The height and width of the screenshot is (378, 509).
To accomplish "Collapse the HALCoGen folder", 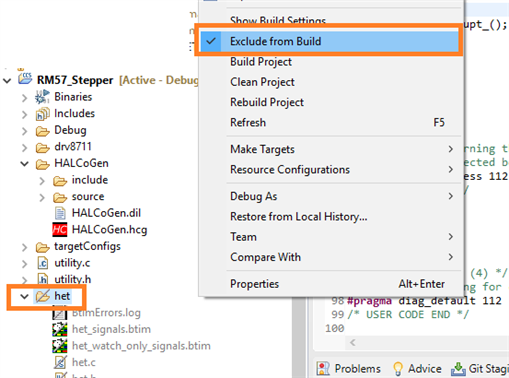I will coord(25,164).
